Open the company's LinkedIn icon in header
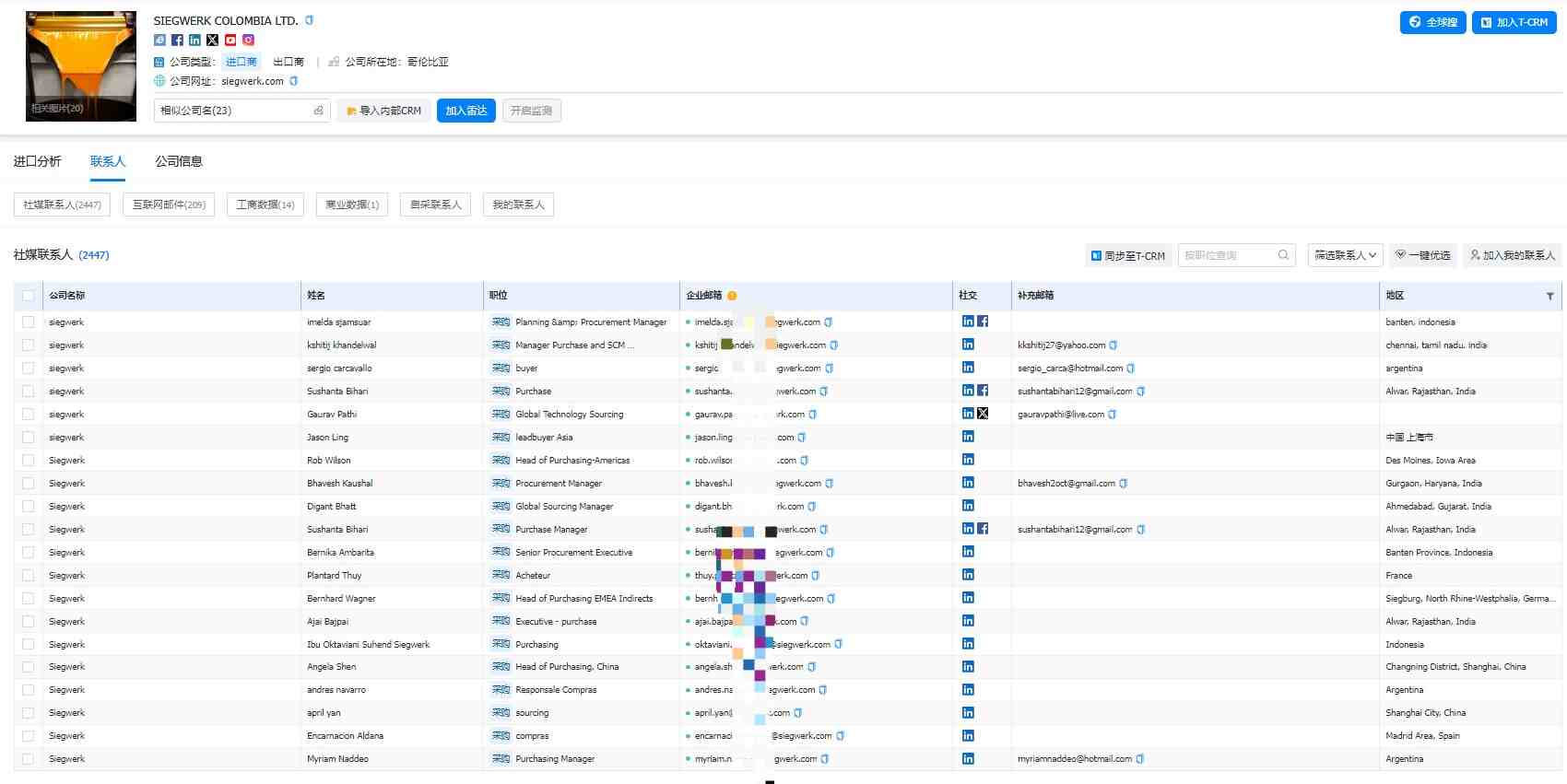This screenshot has height=784, width=1567. coord(194,40)
